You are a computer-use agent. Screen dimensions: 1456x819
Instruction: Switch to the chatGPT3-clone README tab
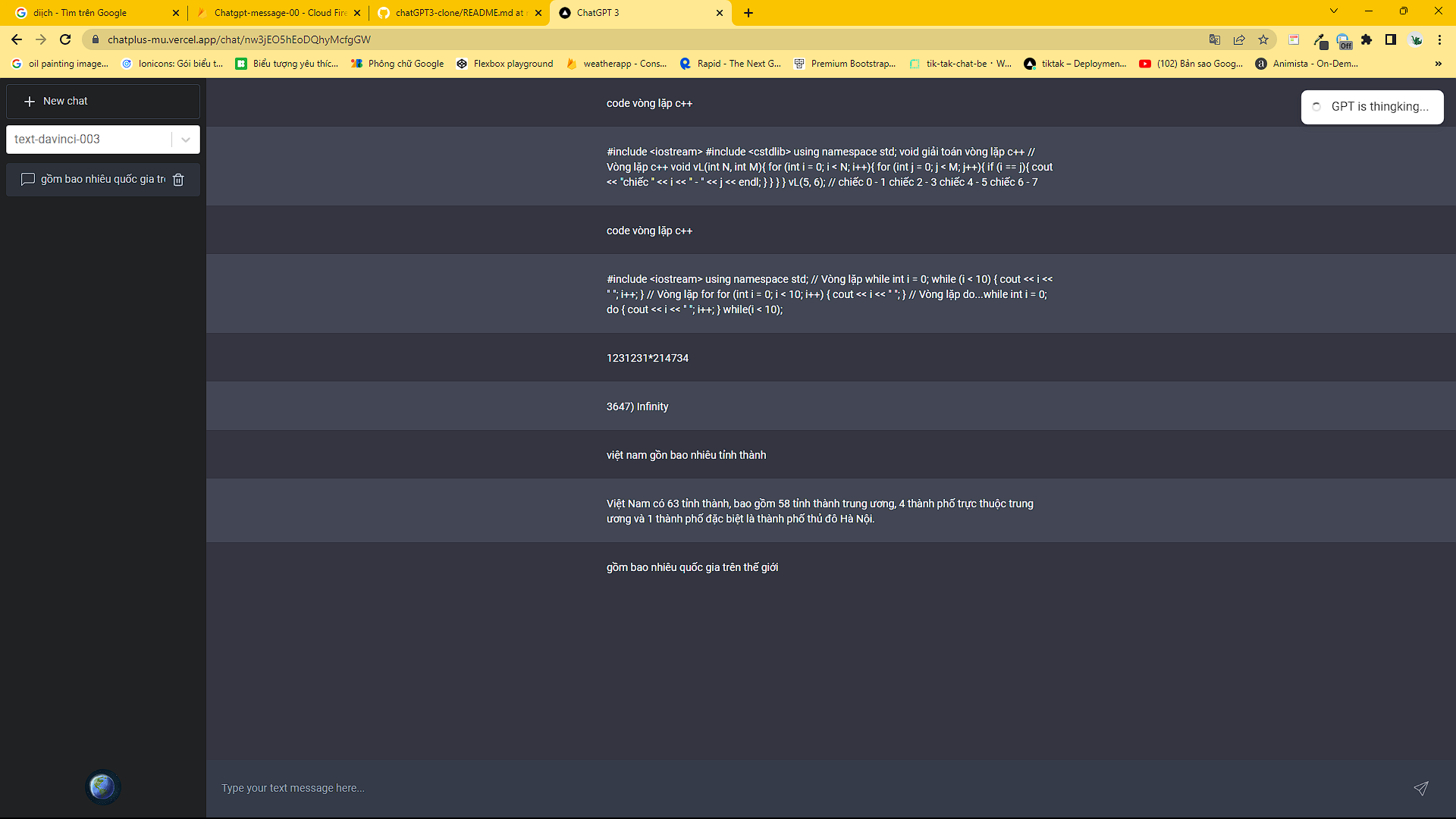pyautogui.click(x=459, y=13)
